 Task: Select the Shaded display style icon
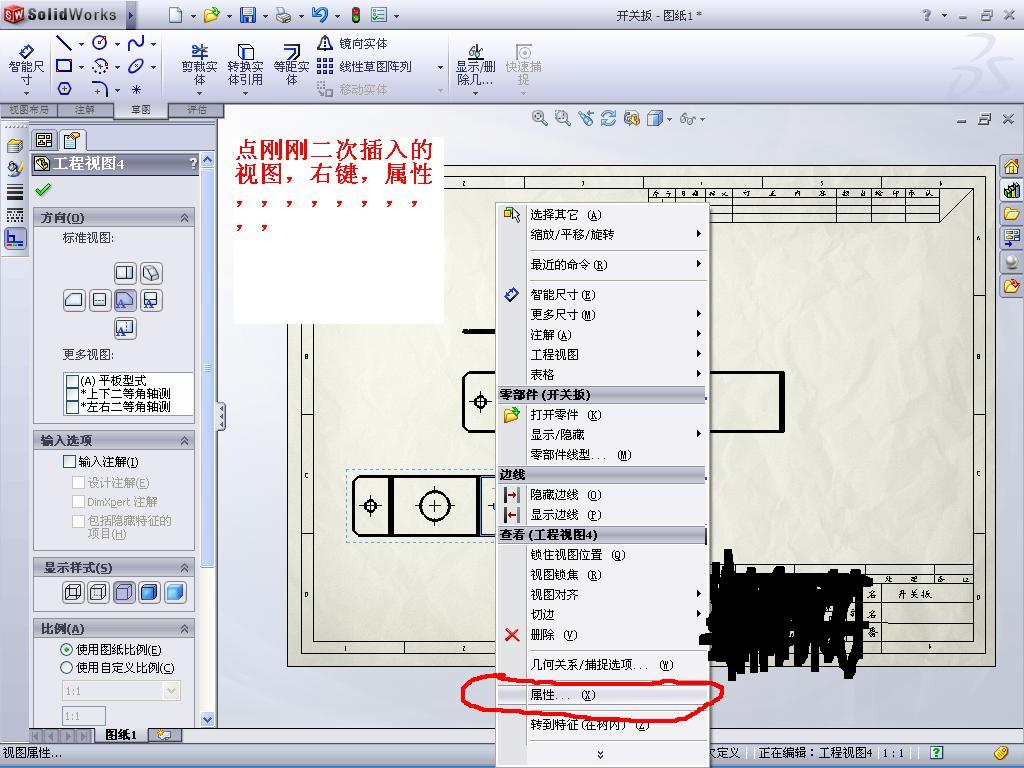tap(175, 592)
